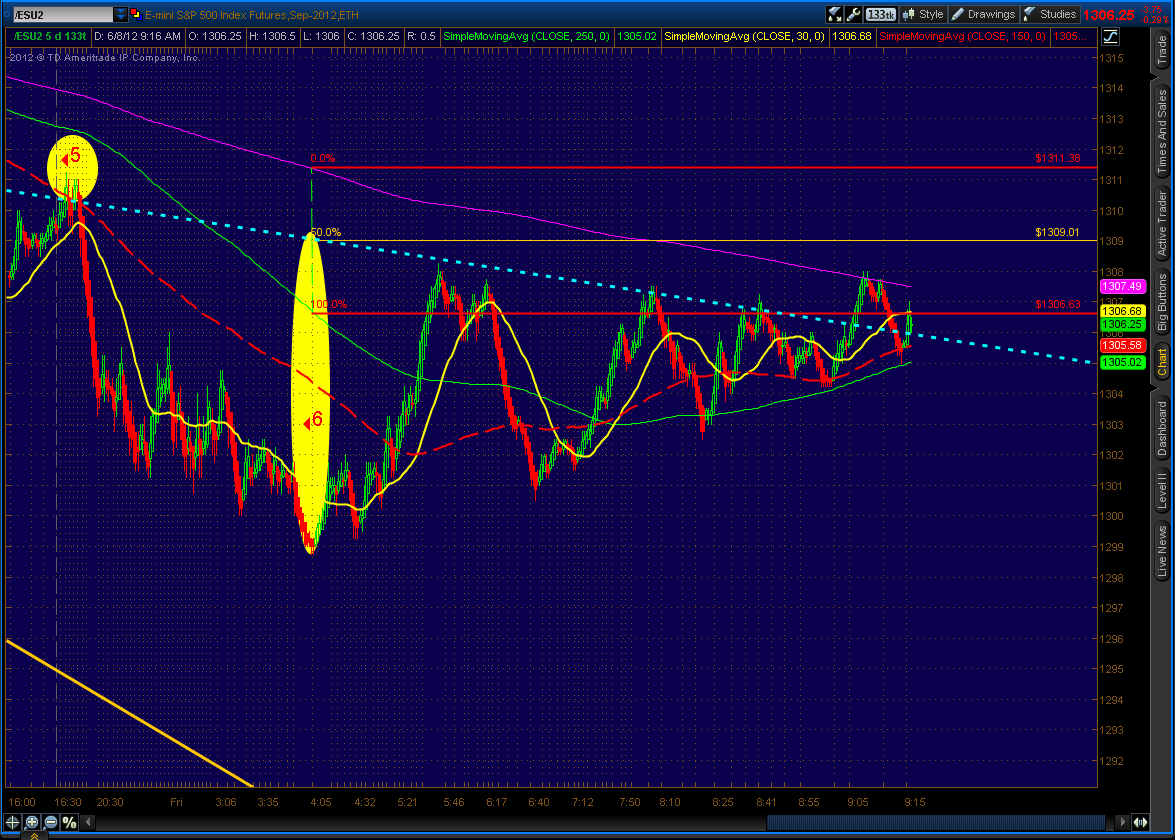The height and width of the screenshot is (840, 1175).
Task: Click the $1306.63 price level label
Action: (1057, 304)
